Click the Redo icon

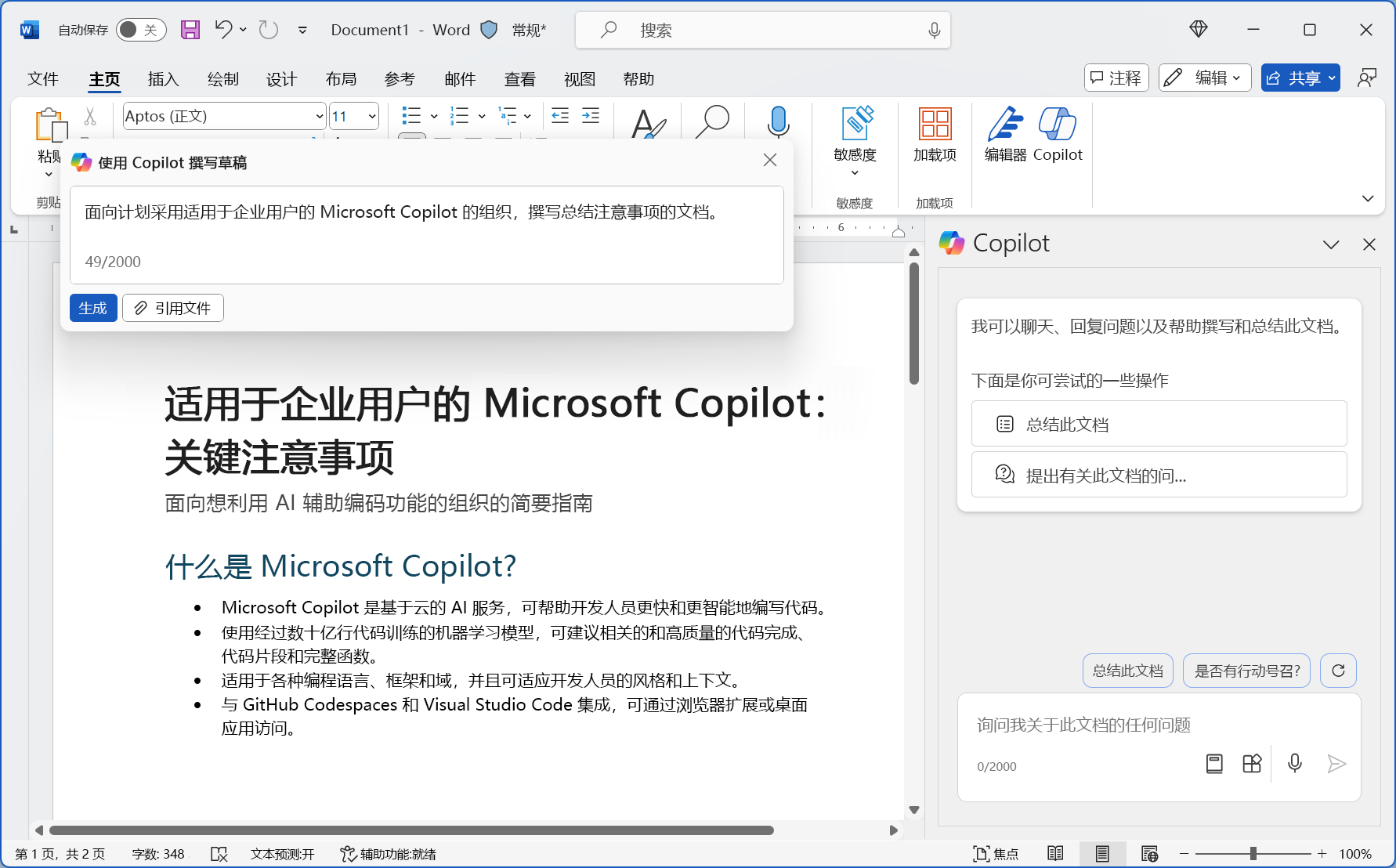pos(269,30)
